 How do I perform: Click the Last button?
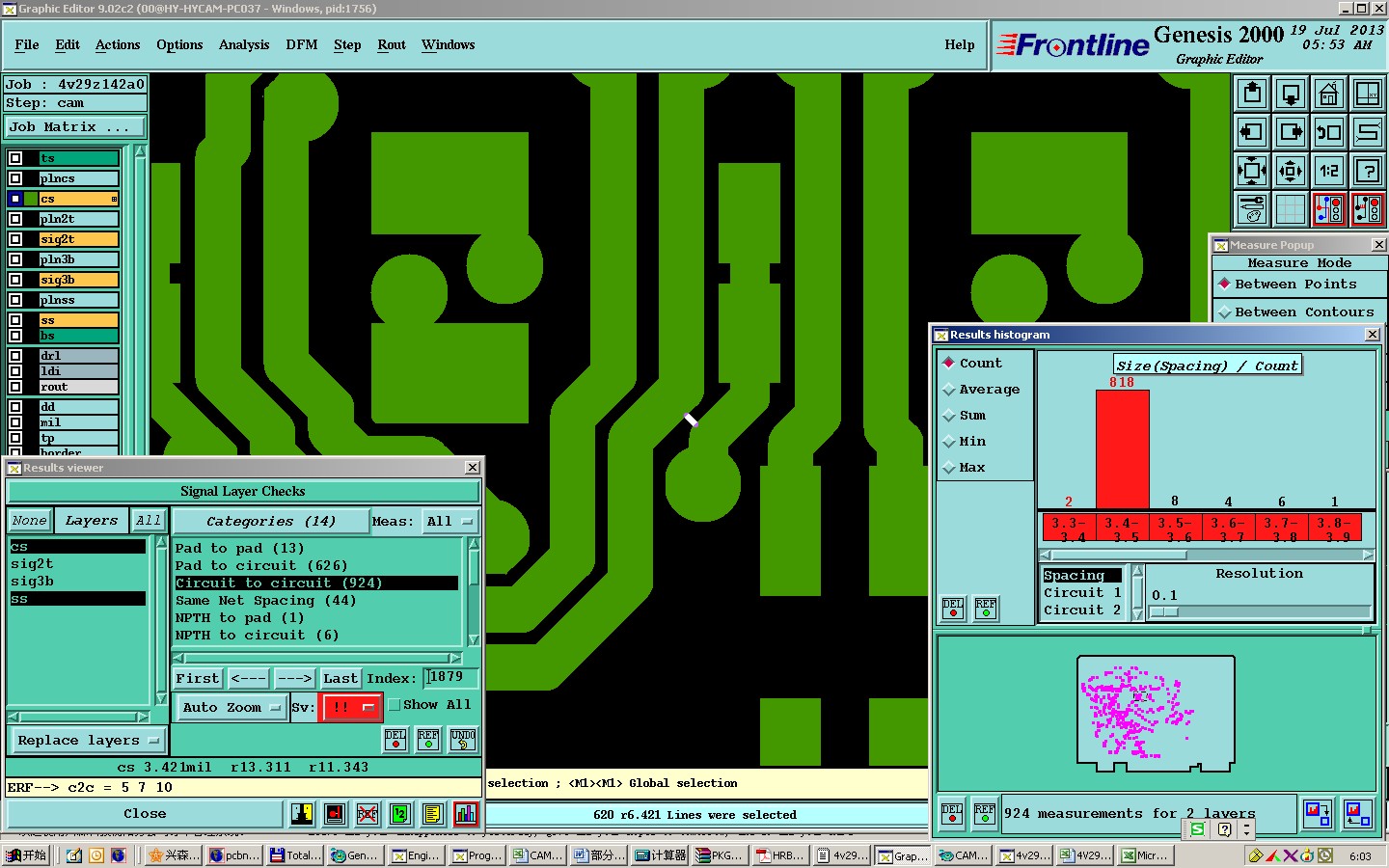340,679
